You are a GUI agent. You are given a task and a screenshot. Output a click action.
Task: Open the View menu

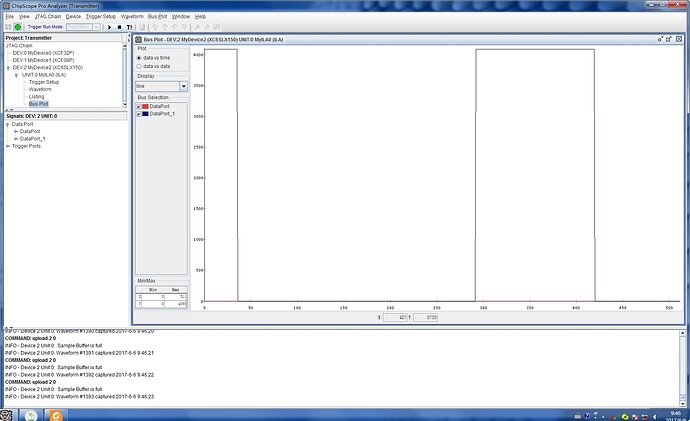click(x=24, y=16)
